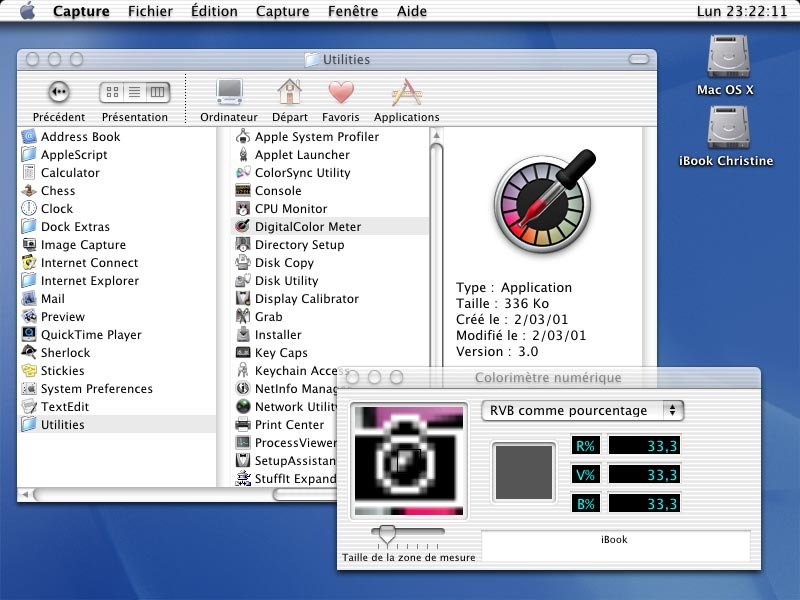Viewport: 800px width, 600px height.
Task: Toggle Utilities window toolbar pill button
Action: (x=639, y=59)
